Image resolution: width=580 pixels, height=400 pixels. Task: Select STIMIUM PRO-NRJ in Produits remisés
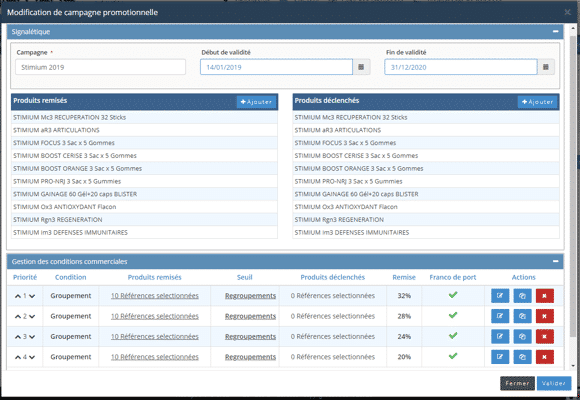click(x=144, y=181)
